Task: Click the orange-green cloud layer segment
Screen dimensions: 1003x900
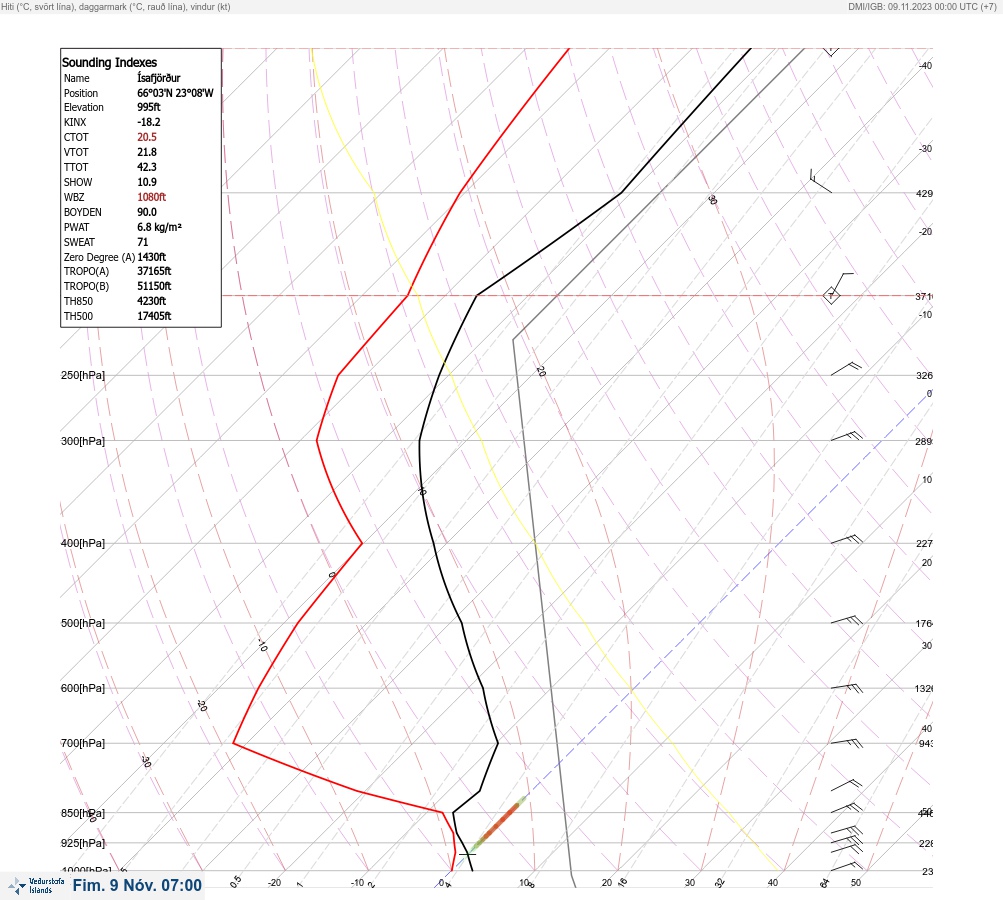Action: point(498,826)
